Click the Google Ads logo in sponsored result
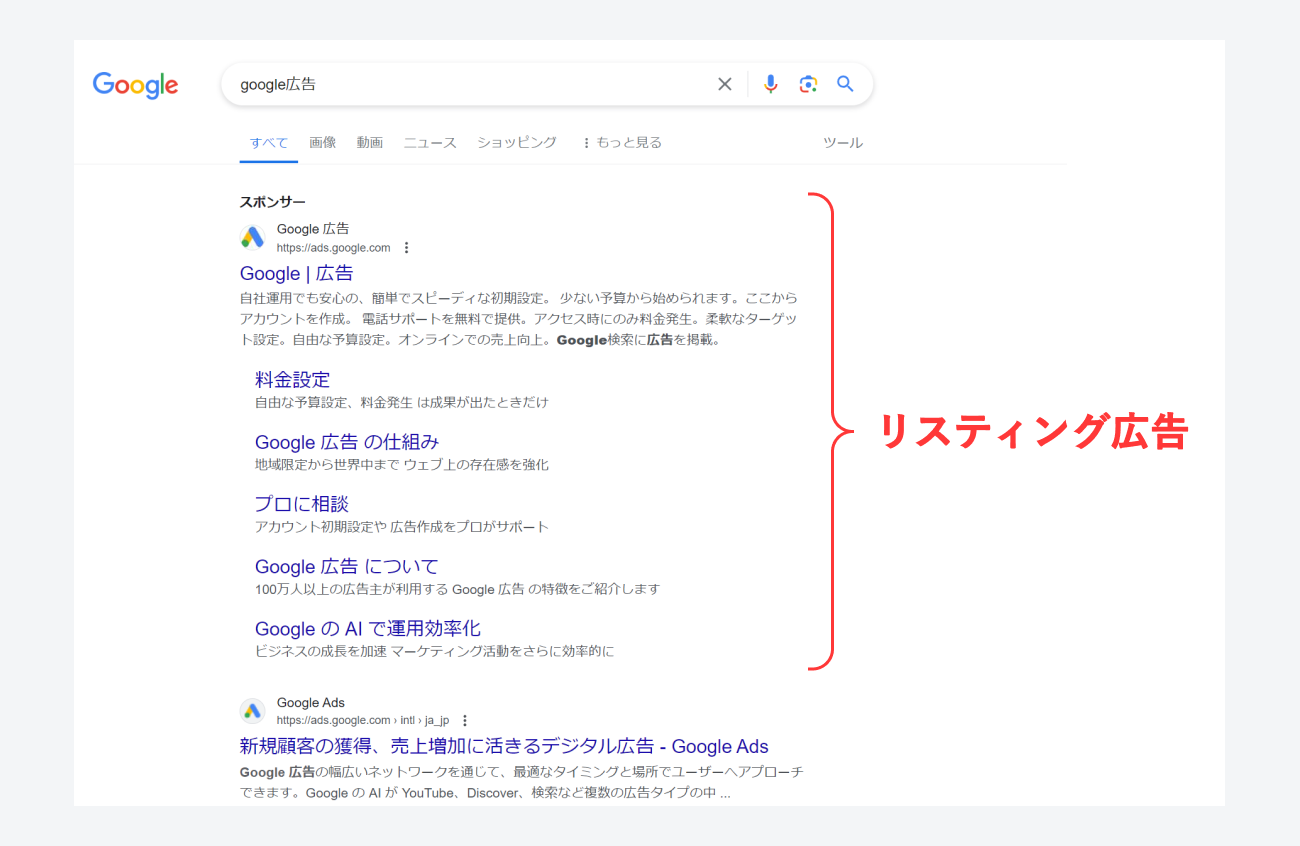Screen dimensions: 1300x846 [x=252, y=238]
